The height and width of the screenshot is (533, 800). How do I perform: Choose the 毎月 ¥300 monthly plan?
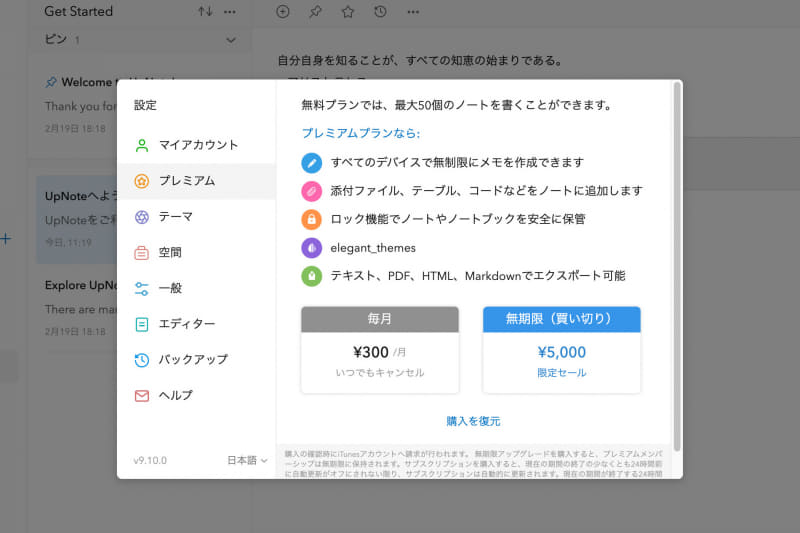pos(380,350)
